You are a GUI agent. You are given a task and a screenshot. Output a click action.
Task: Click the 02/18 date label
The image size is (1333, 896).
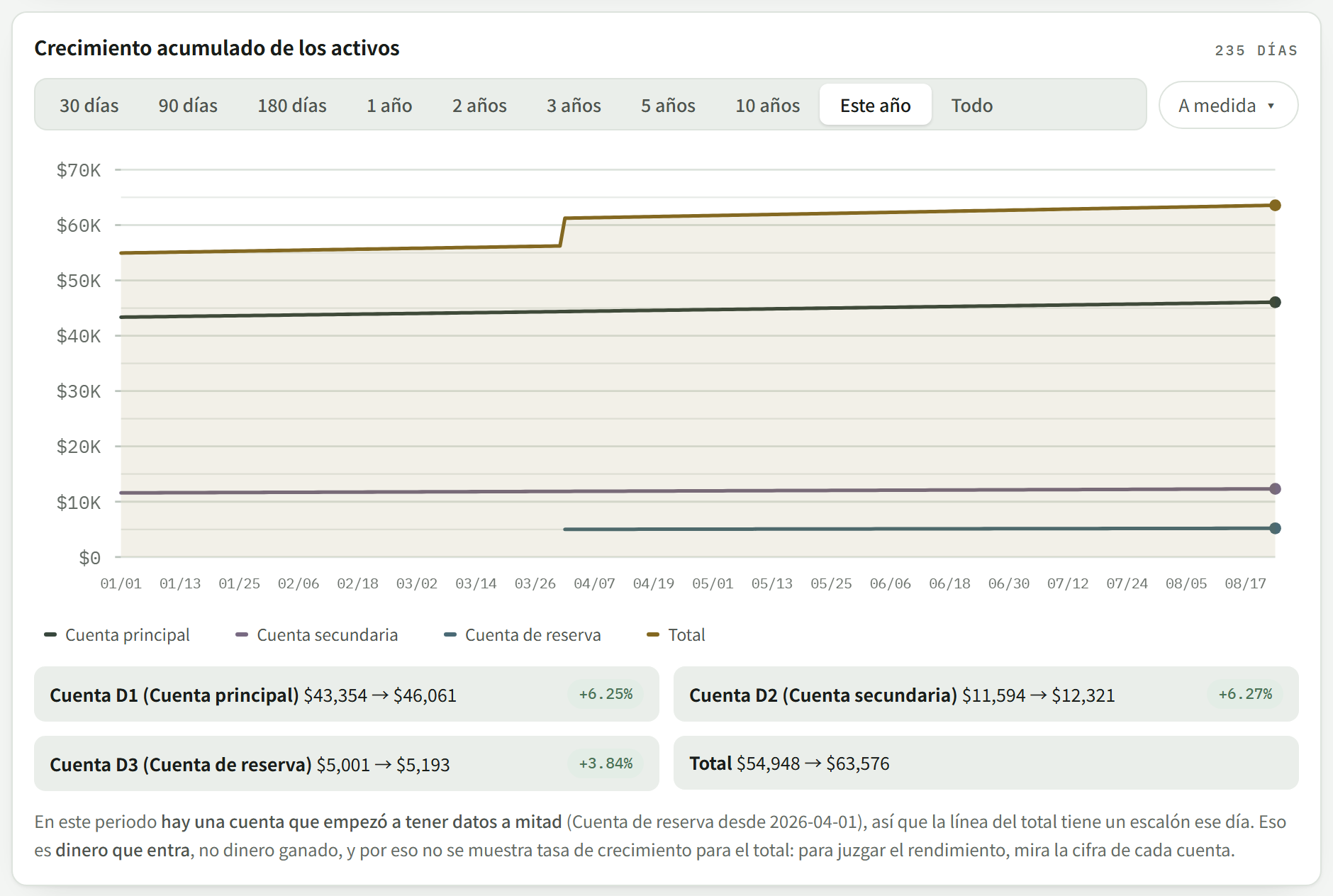pyautogui.click(x=357, y=583)
